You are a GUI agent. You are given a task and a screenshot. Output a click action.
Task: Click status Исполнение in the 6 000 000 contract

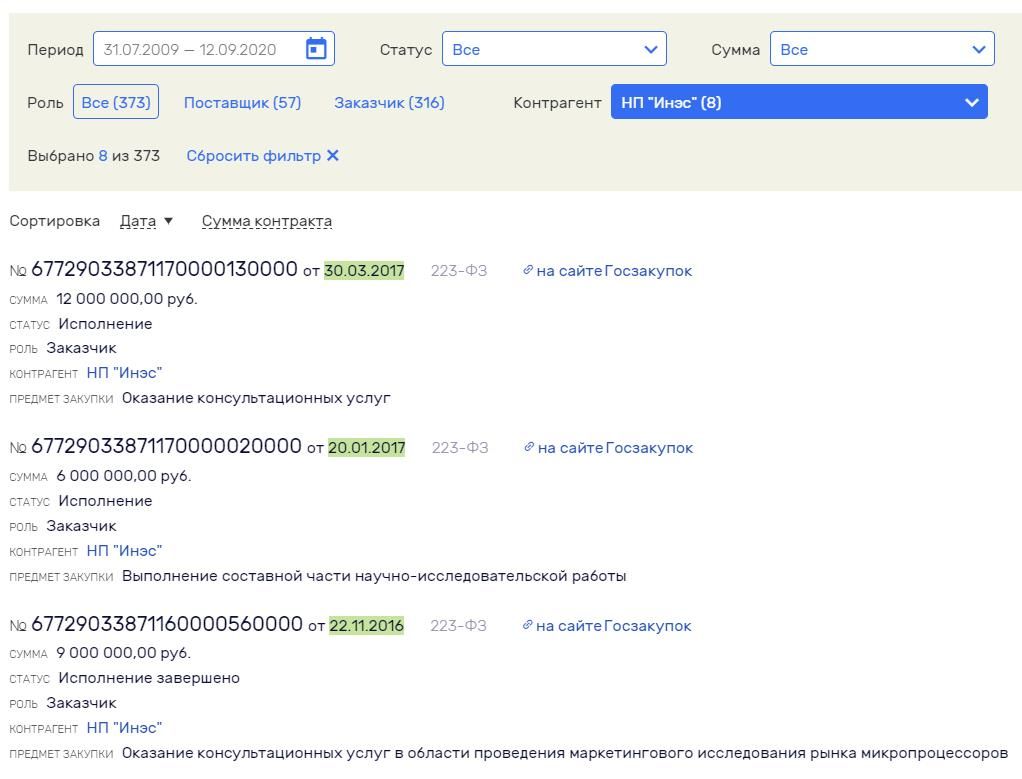[106, 501]
